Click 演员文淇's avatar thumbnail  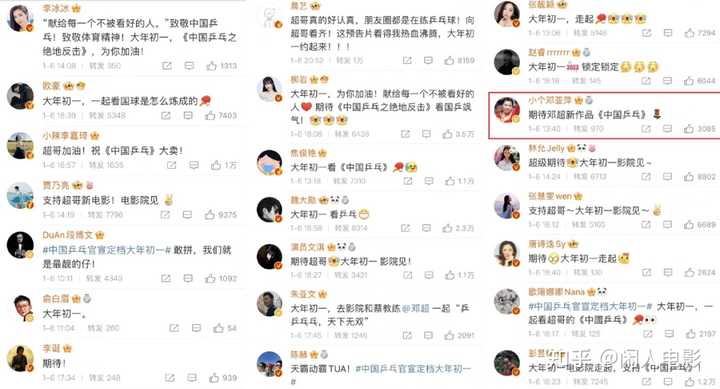click(x=270, y=256)
